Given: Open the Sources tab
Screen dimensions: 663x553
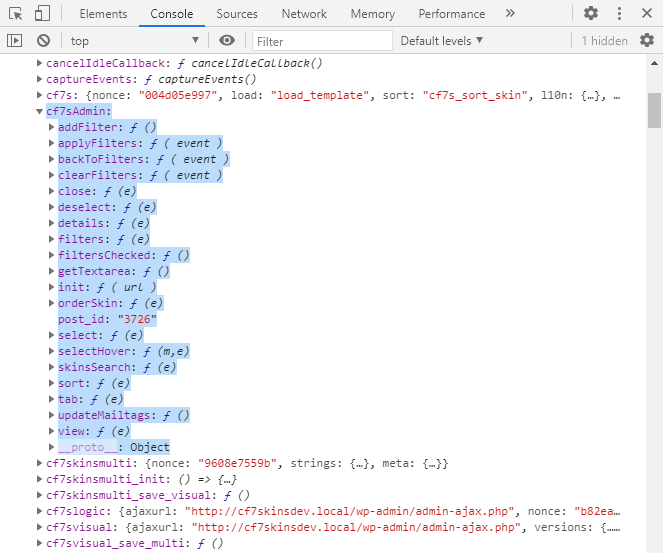Looking at the screenshot, I should click(x=237, y=14).
